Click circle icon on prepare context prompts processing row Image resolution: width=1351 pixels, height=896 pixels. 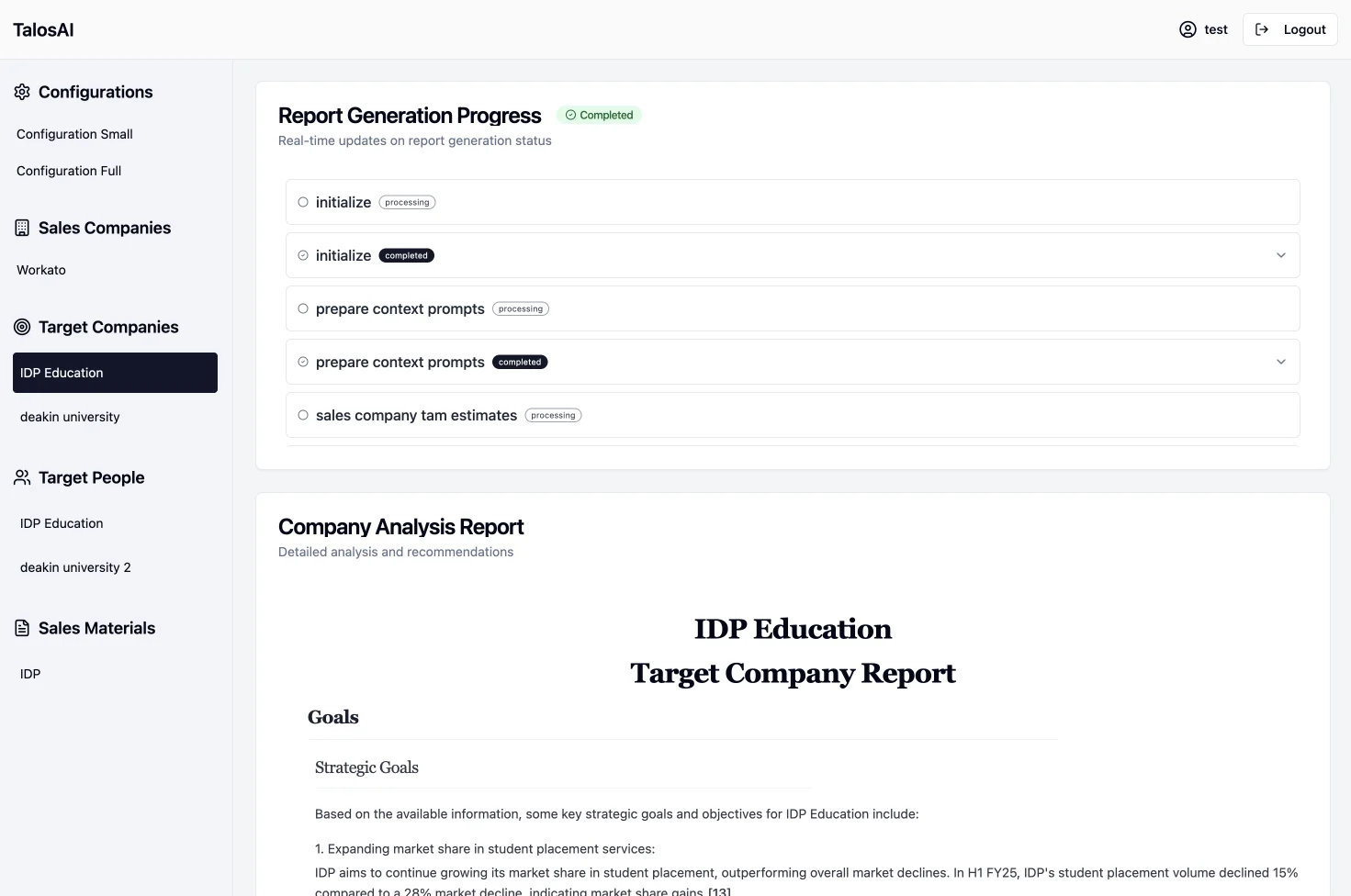point(303,308)
